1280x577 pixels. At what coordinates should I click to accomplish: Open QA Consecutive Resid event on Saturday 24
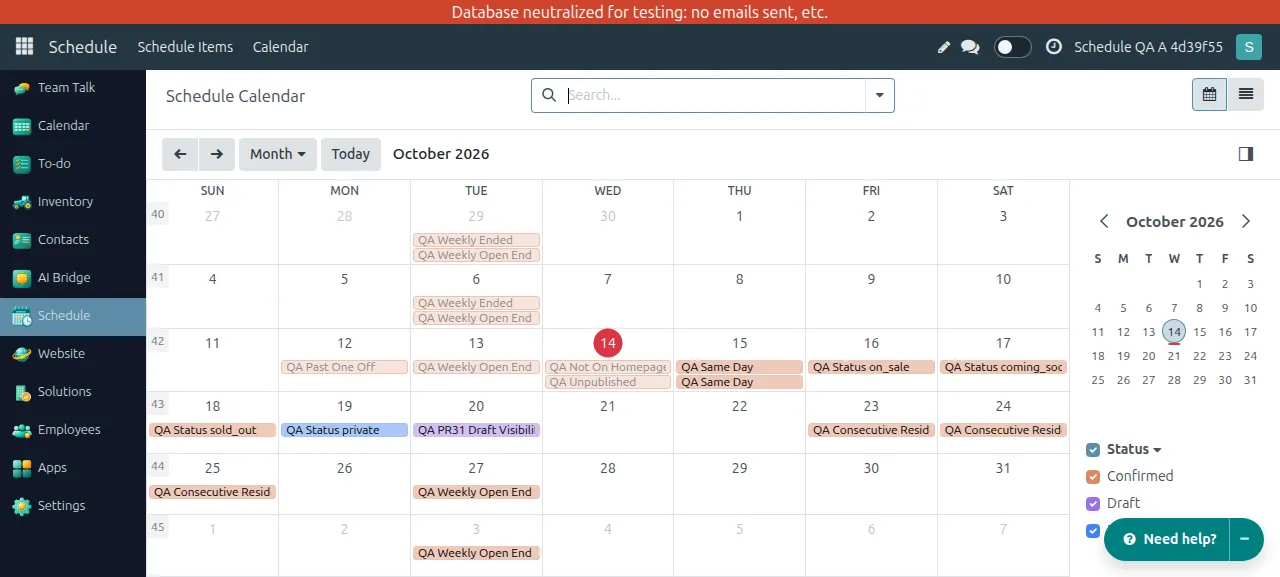pos(1003,430)
